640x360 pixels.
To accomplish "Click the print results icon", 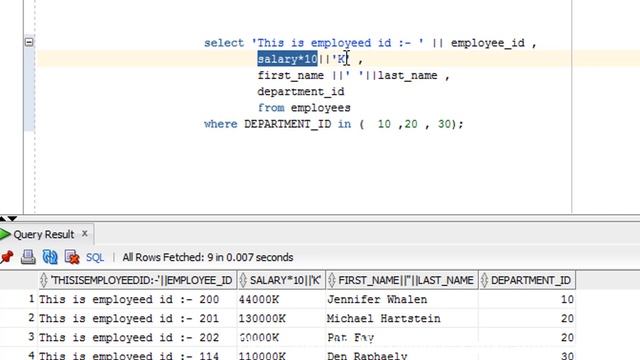I will [x=28, y=257].
